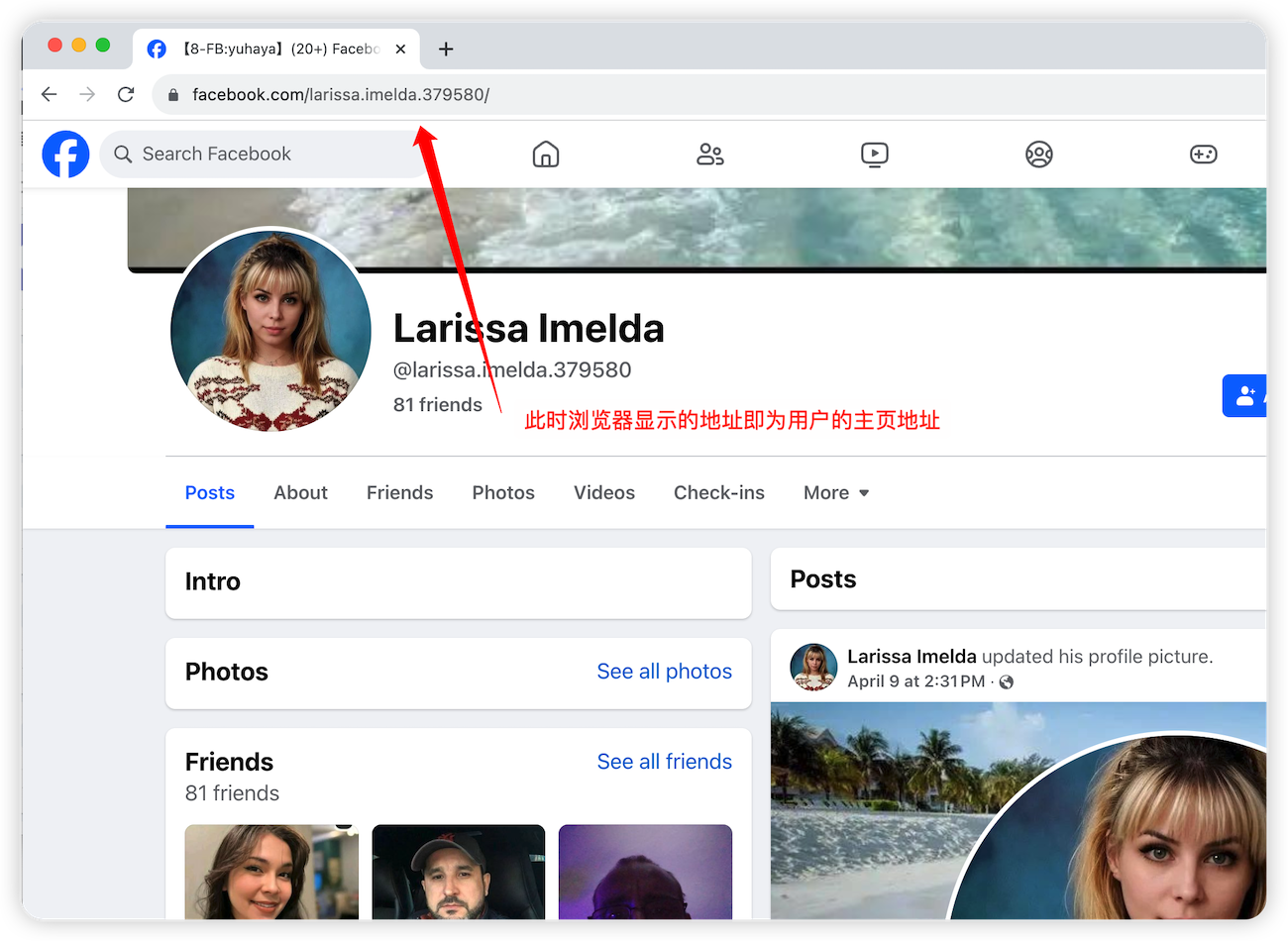Click the Search Facebook field
The image size is (1288, 941).
point(268,155)
